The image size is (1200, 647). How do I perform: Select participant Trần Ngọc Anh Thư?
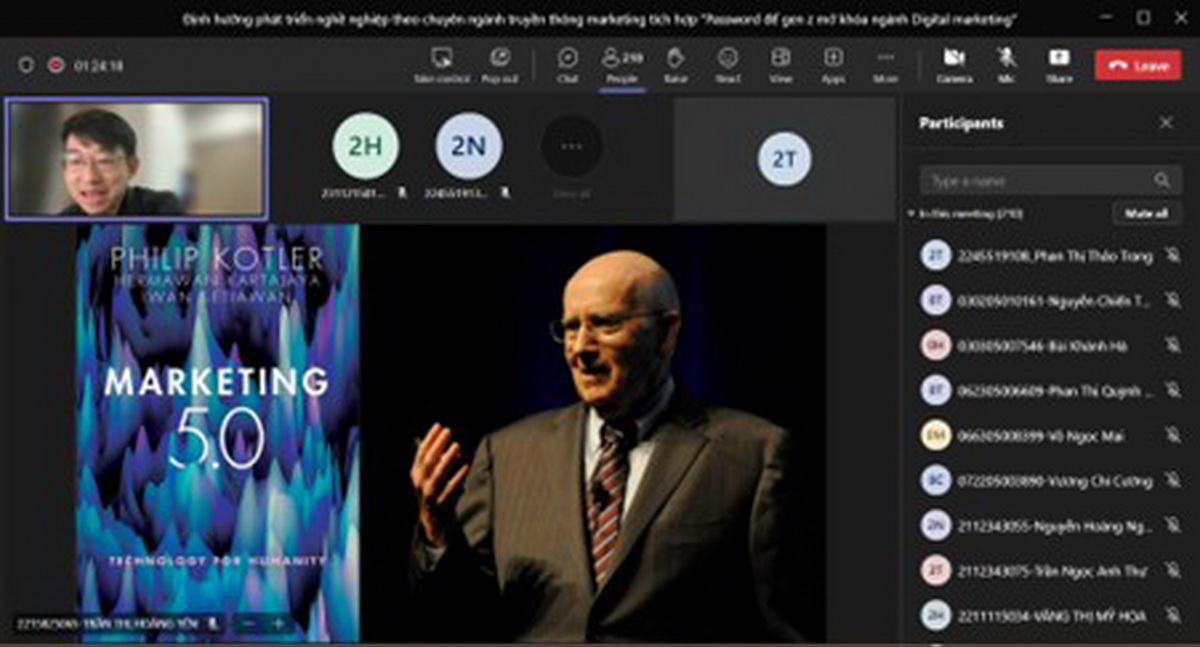tap(1051, 570)
